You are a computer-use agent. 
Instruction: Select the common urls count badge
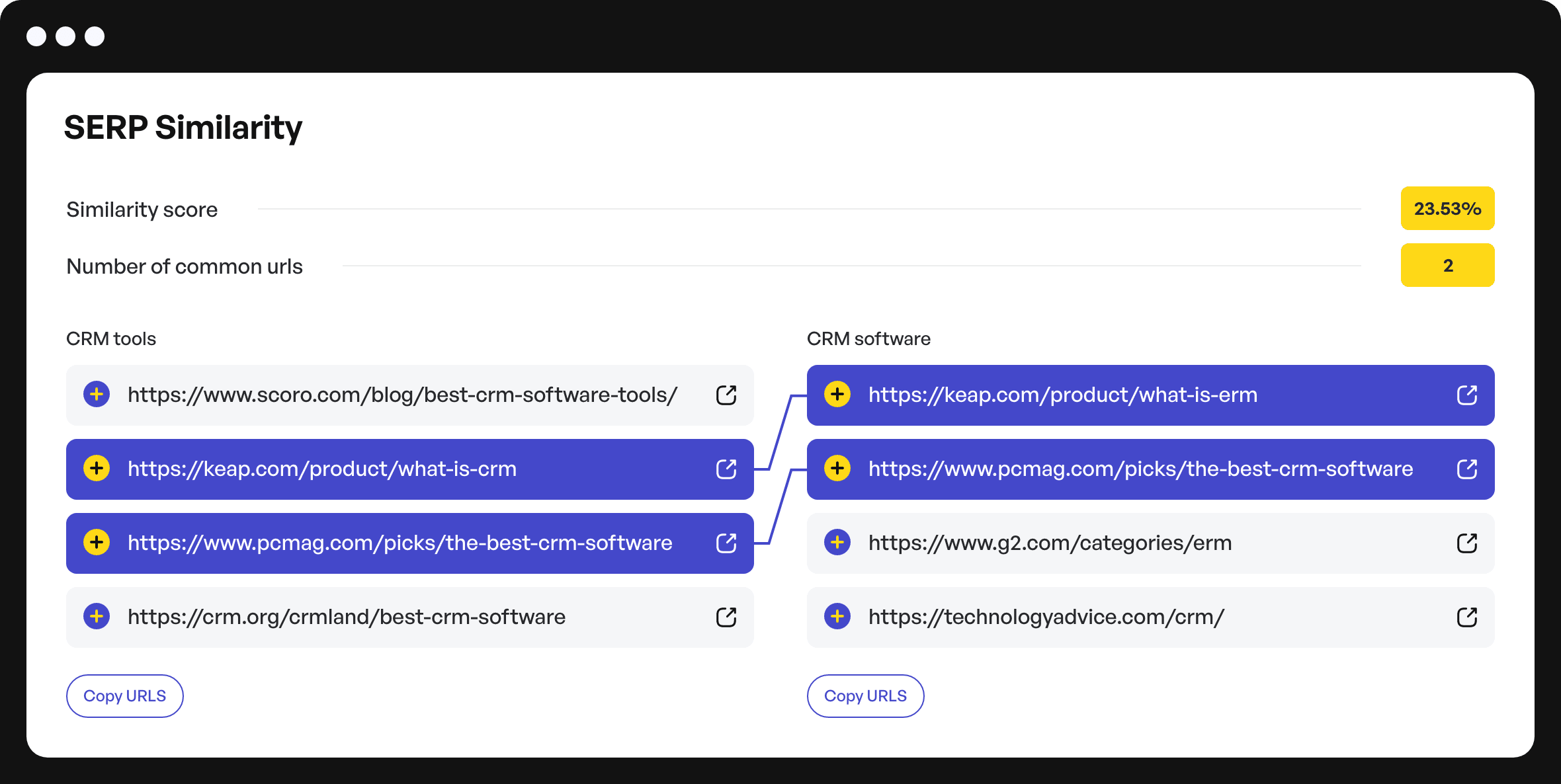[x=1447, y=265]
